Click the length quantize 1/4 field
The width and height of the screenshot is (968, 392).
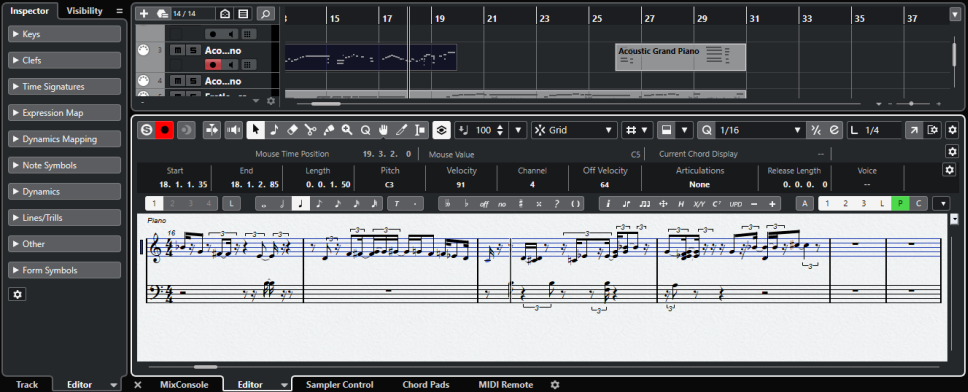[874, 130]
